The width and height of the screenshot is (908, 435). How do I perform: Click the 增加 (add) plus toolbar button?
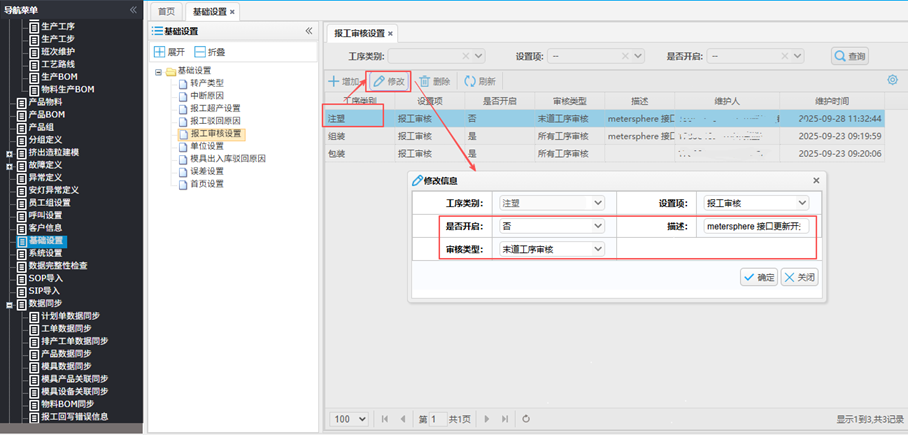coord(345,81)
